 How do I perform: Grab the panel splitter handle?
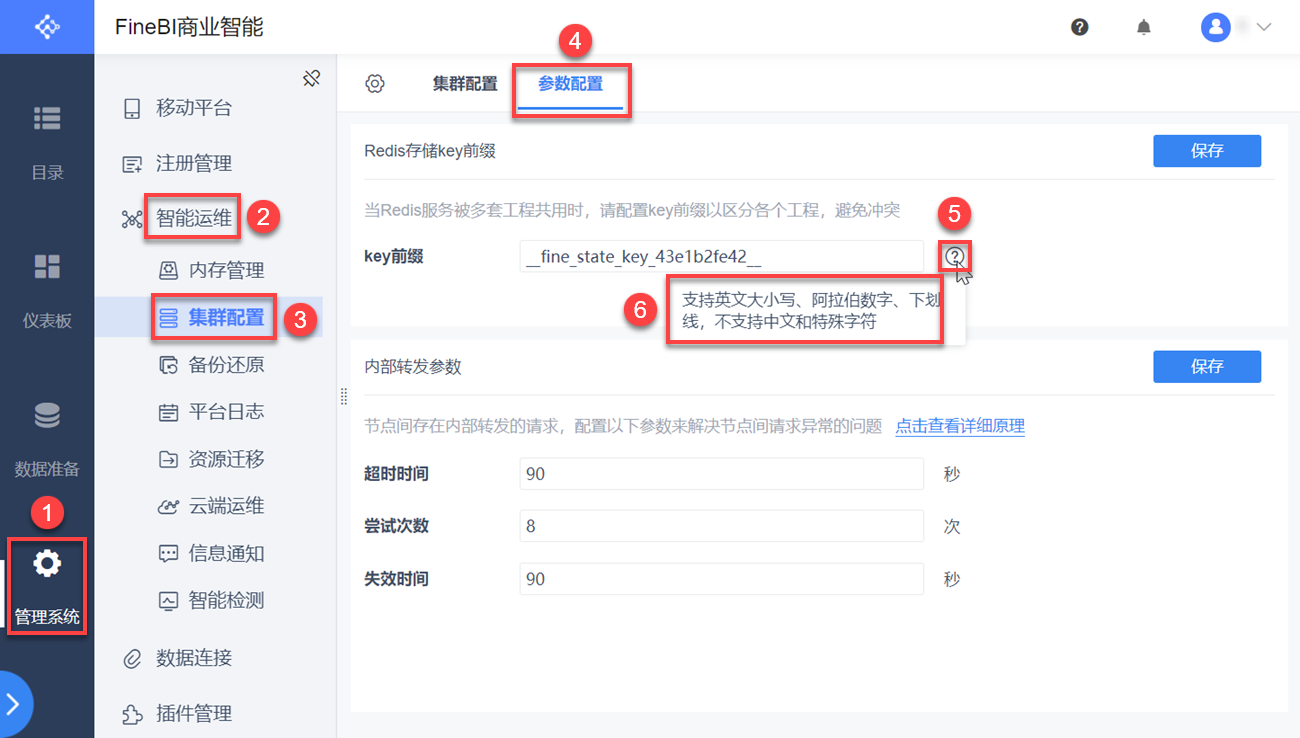[x=344, y=396]
